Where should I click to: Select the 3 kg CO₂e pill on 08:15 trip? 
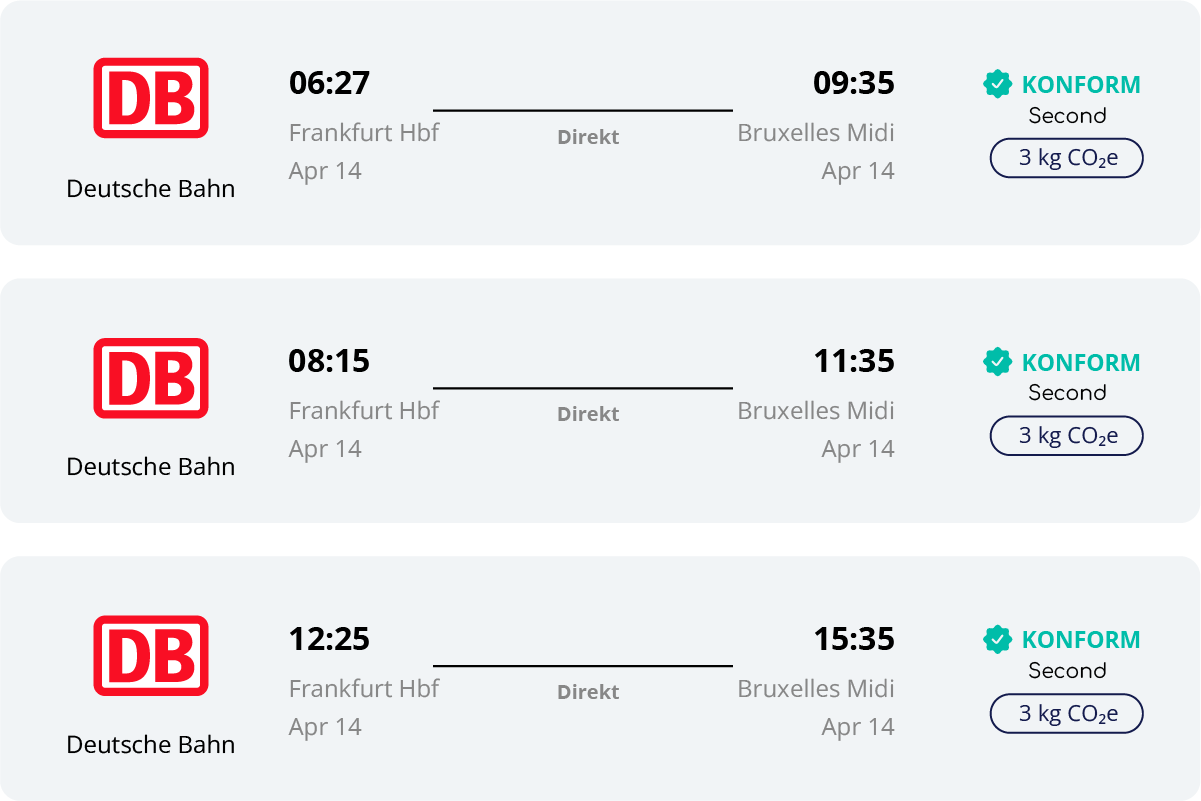pos(1066,436)
